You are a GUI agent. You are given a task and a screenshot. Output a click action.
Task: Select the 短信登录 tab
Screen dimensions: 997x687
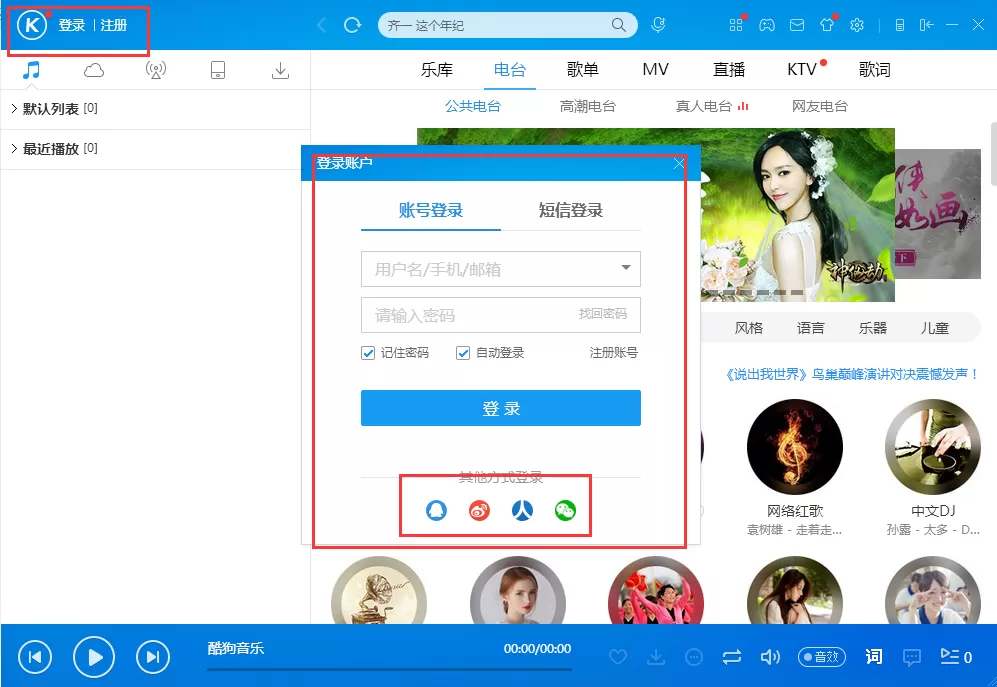click(571, 211)
